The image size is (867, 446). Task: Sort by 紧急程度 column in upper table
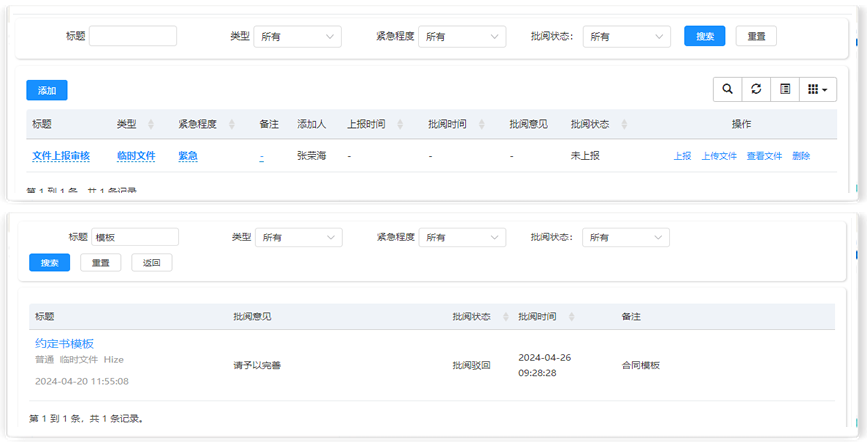198,124
